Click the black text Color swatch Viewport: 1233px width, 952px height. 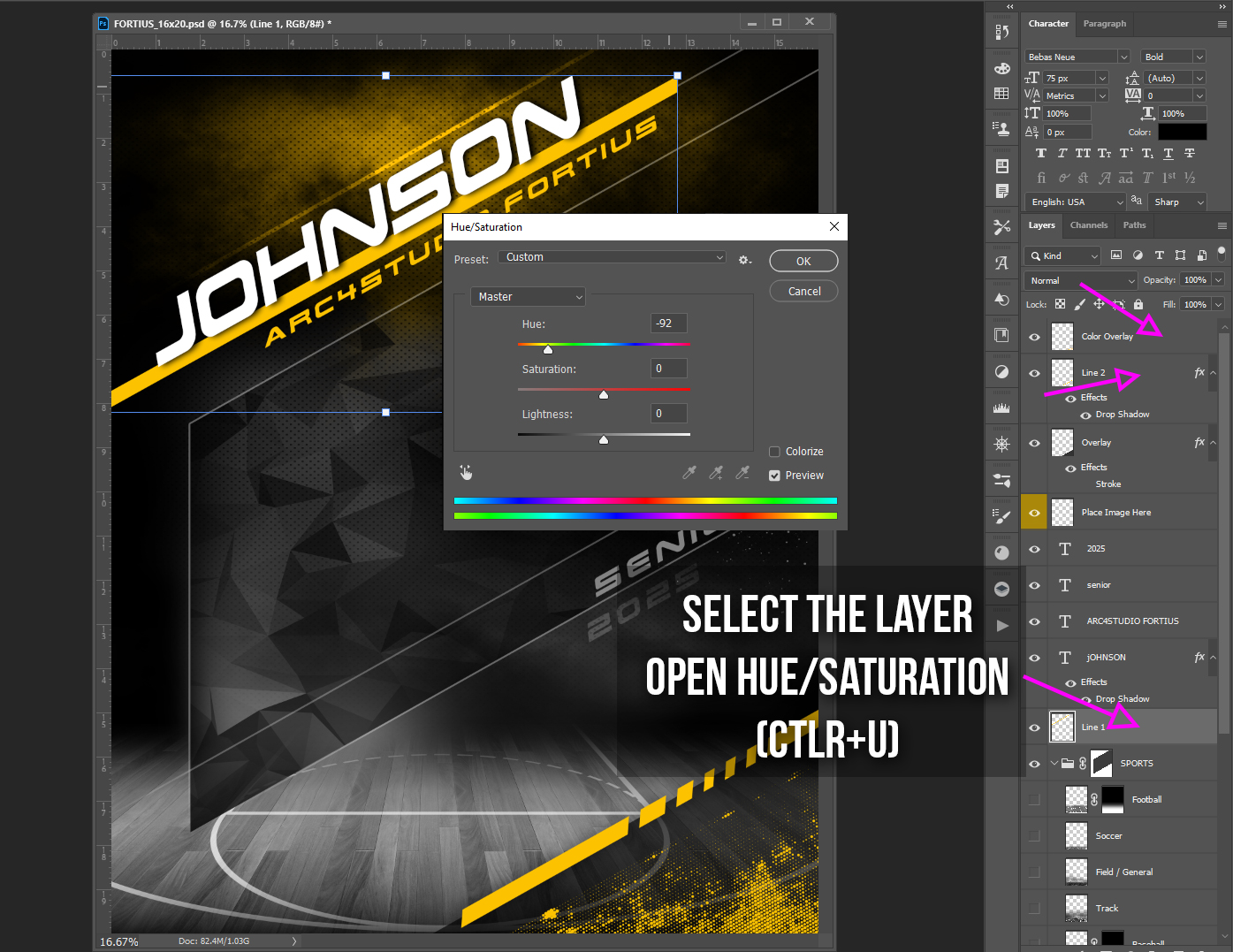[1182, 132]
